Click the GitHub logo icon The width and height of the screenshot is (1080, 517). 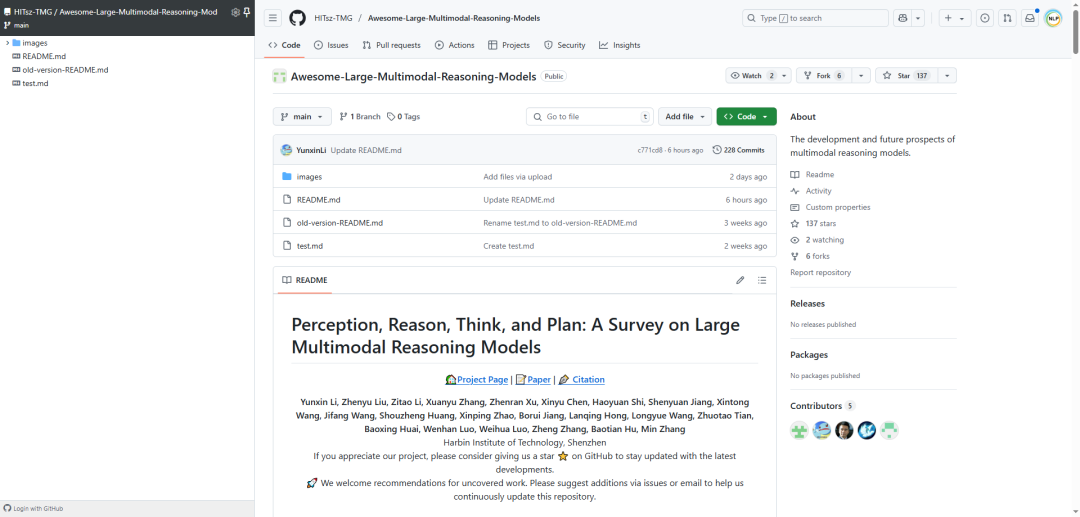(x=297, y=18)
